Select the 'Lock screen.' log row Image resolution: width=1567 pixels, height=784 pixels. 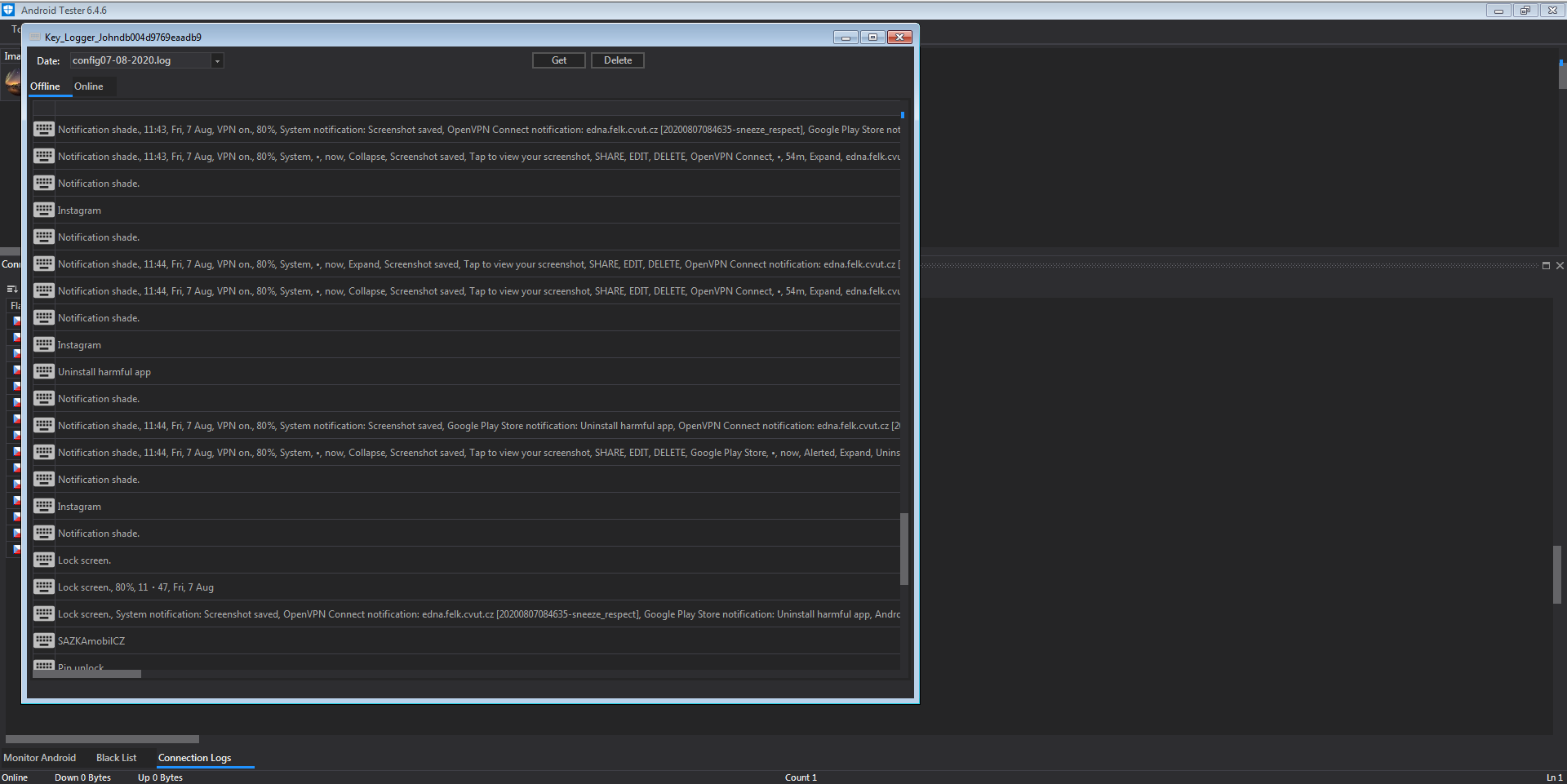pyautogui.click(x=466, y=560)
